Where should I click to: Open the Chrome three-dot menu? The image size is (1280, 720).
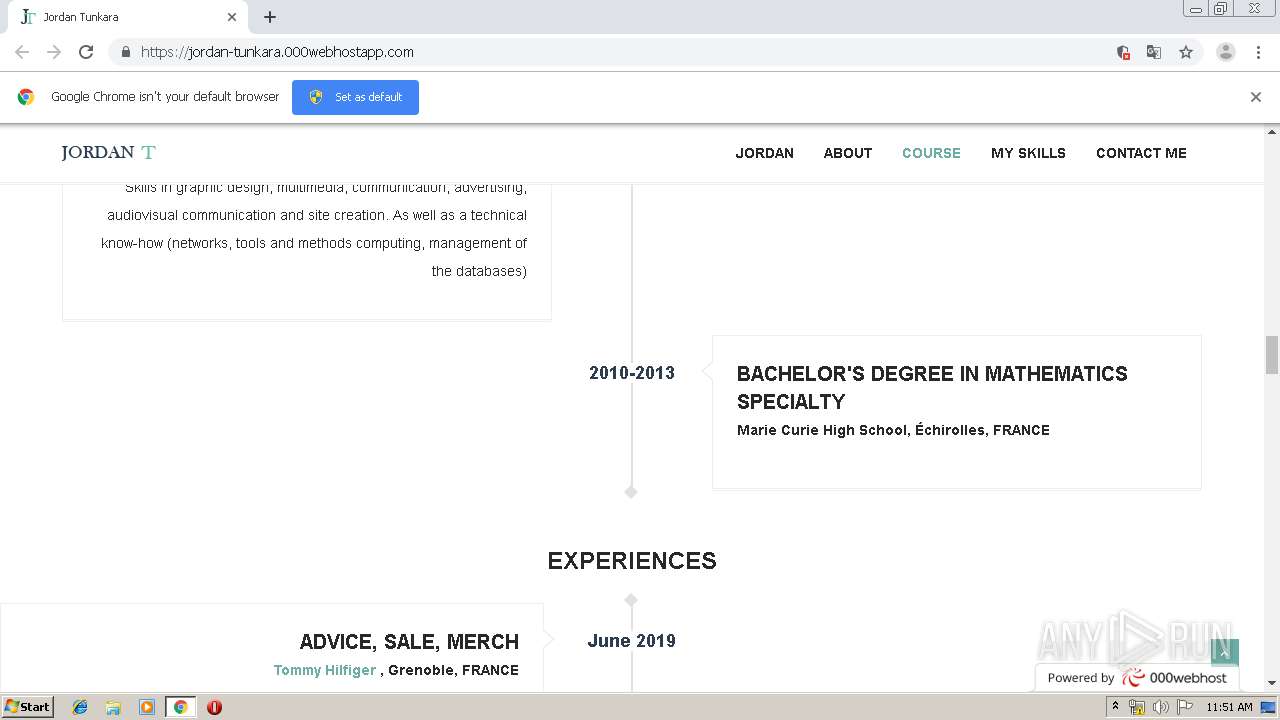(1258, 52)
